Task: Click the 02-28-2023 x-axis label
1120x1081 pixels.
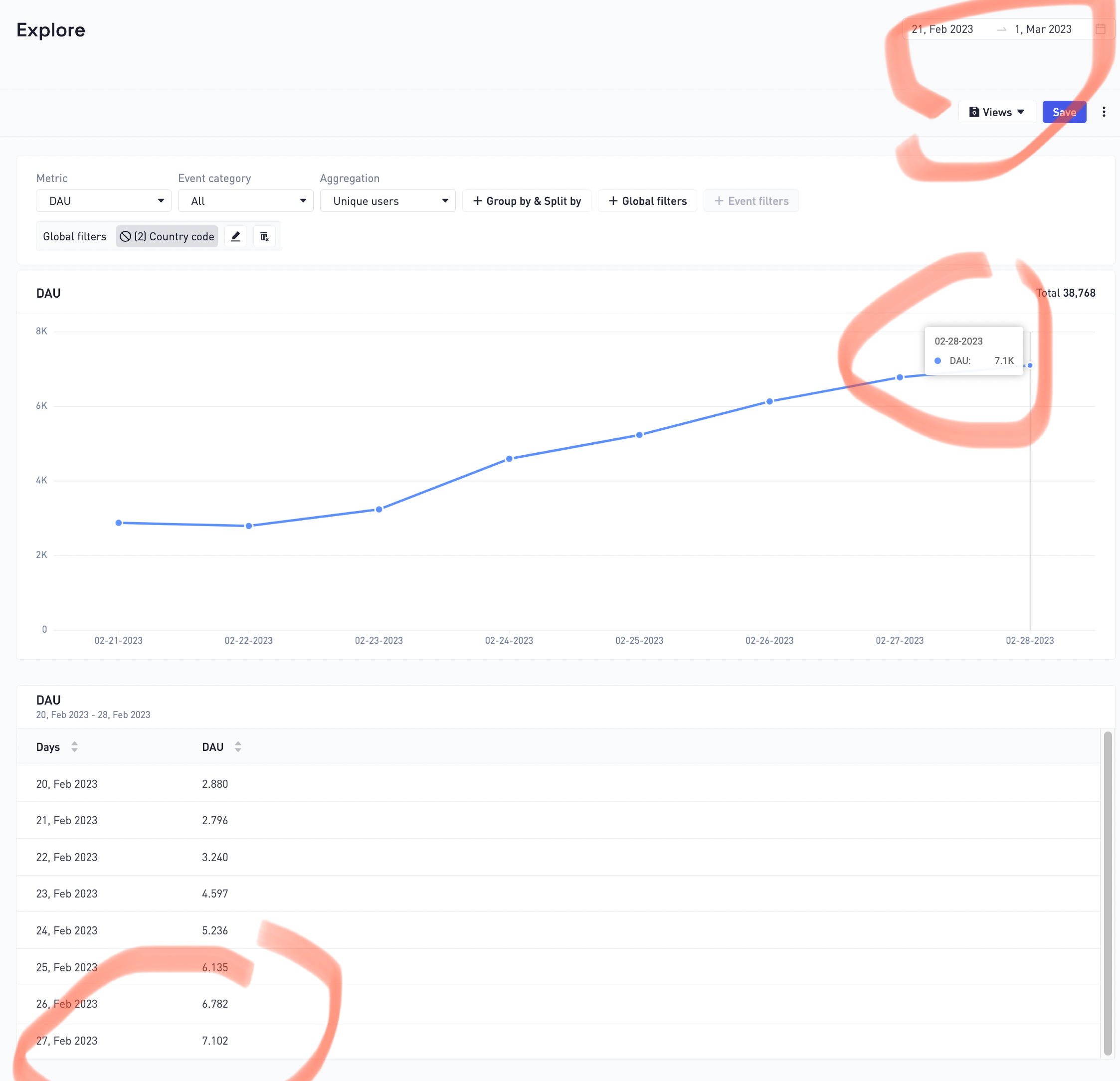Action: click(1030, 641)
